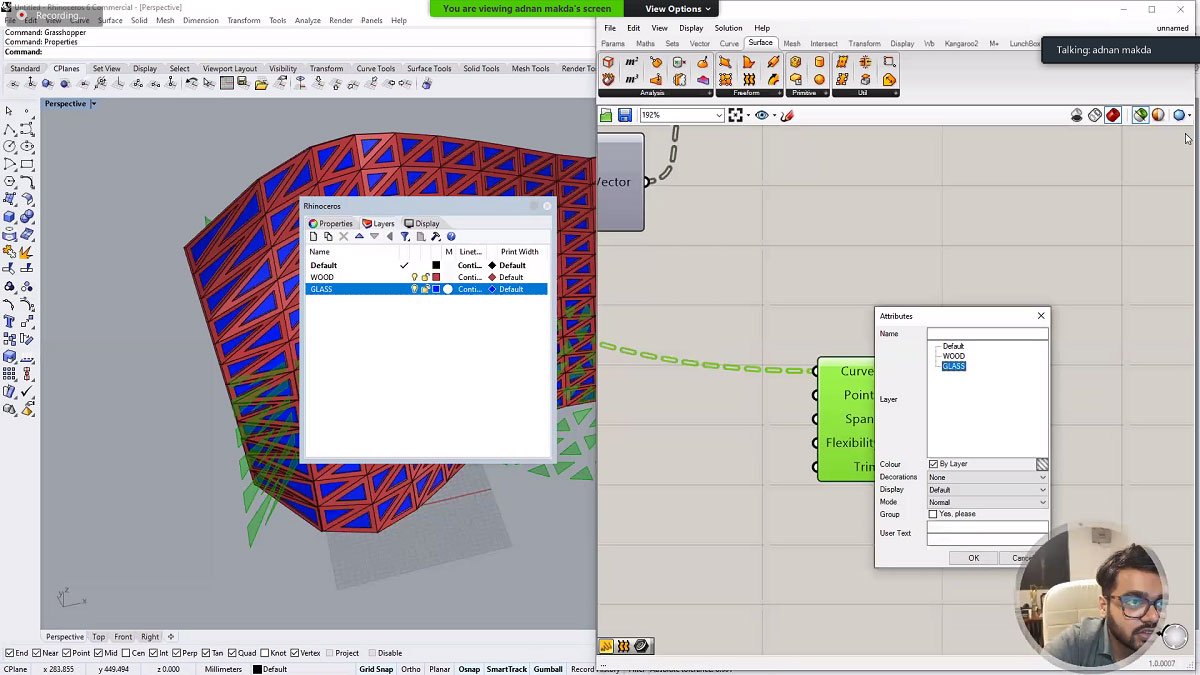
Task: Click the move layer up arrow
Action: click(x=359, y=237)
